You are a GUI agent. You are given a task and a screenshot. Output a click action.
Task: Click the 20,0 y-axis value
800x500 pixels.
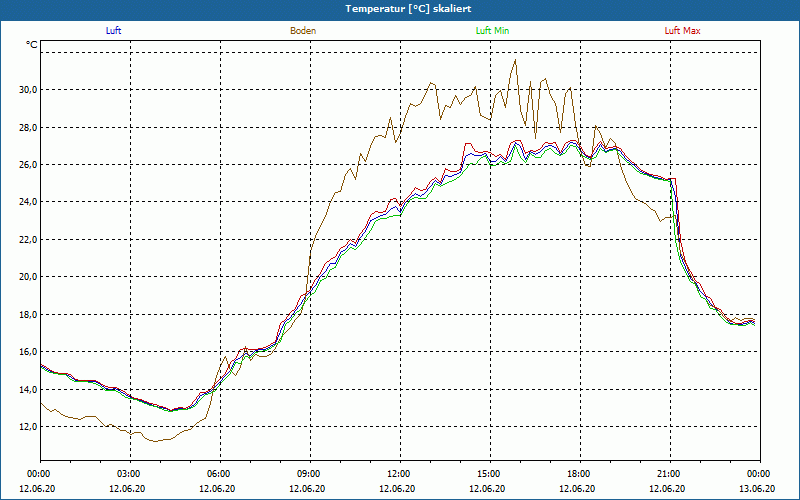coord(29,277)
